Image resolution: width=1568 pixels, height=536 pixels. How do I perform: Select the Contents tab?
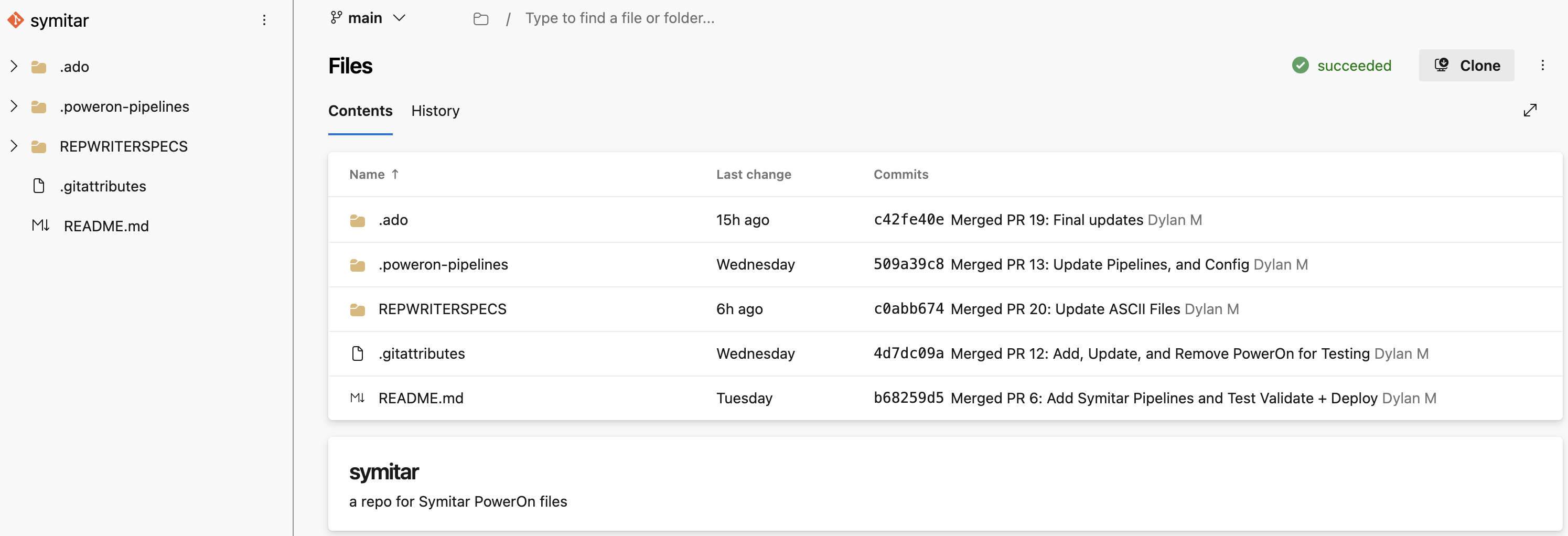[360, 111]
